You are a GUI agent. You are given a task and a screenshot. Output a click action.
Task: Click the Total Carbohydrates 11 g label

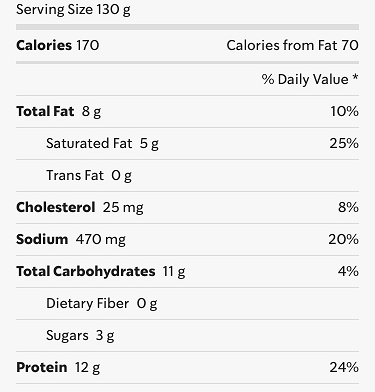pos(101,271)
